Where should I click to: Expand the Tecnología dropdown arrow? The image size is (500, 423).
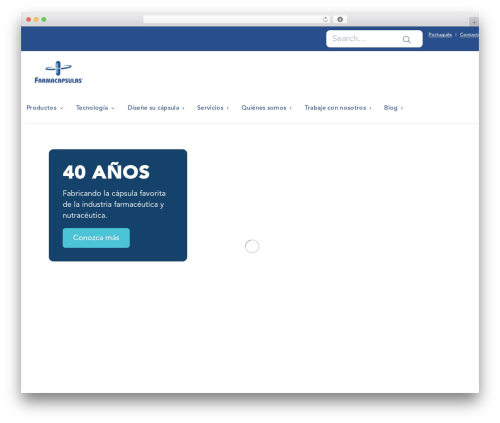tap(113, 108)
